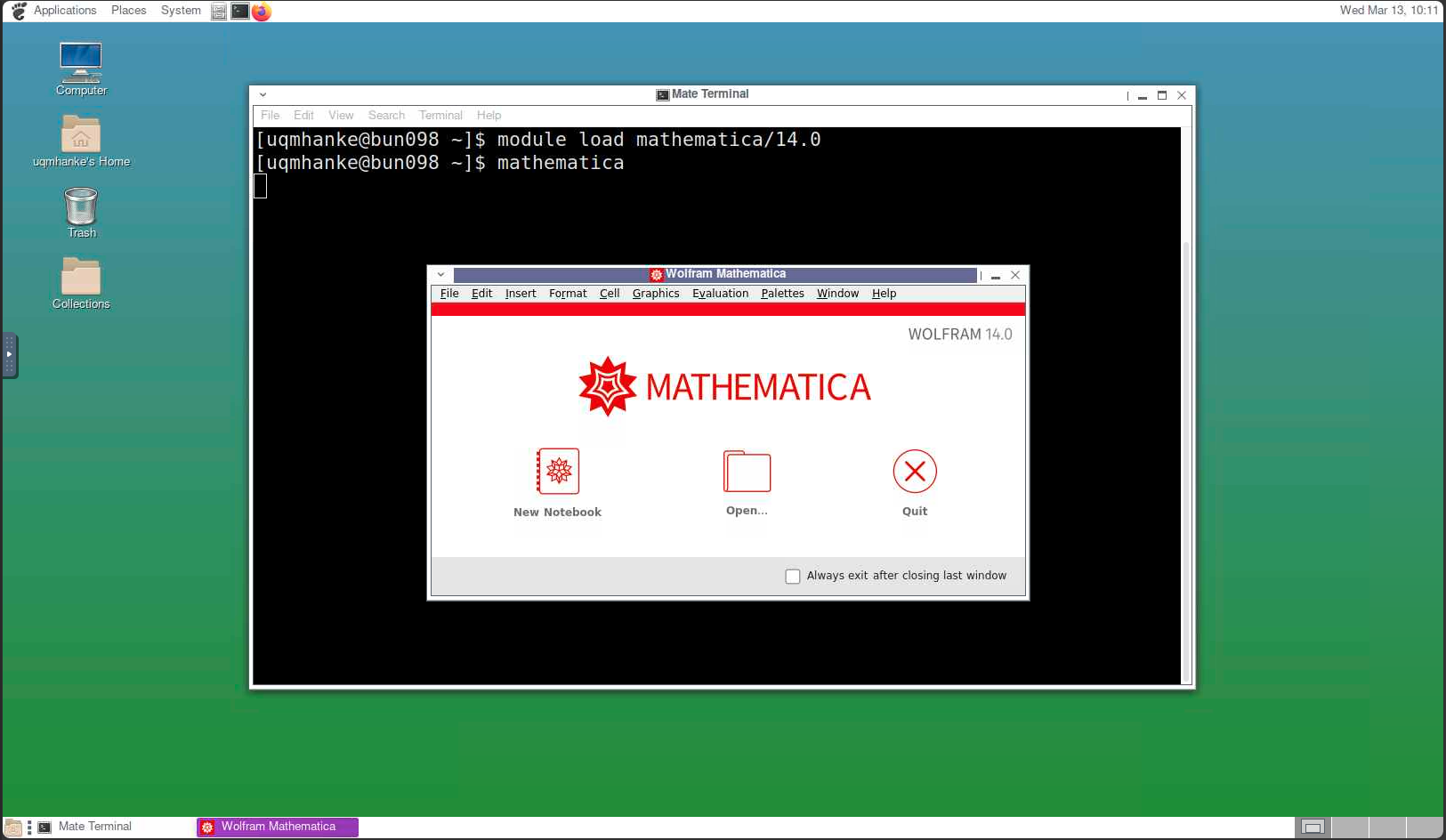Select the Collections folder on desktop

click(x=81, y=276)
